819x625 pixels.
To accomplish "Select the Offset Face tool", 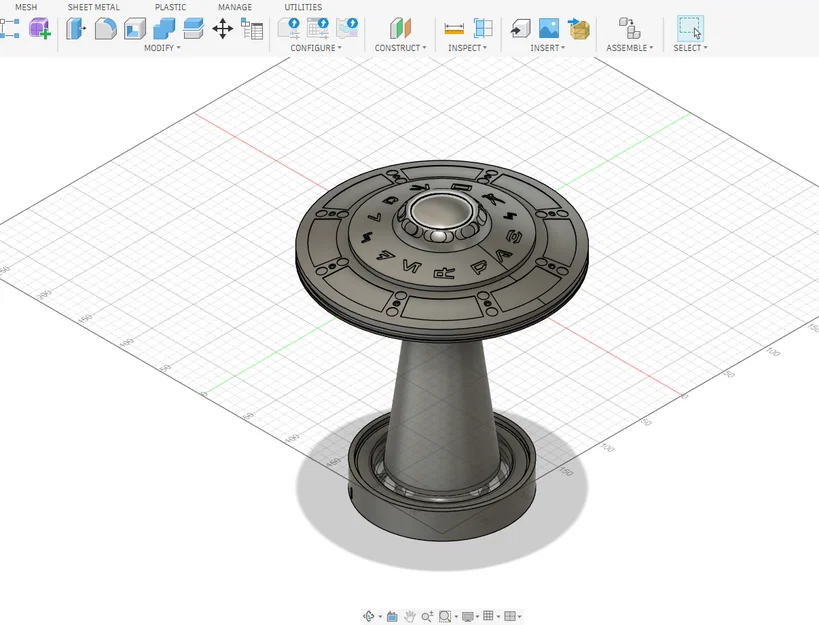I will click(x=193, y=29).
